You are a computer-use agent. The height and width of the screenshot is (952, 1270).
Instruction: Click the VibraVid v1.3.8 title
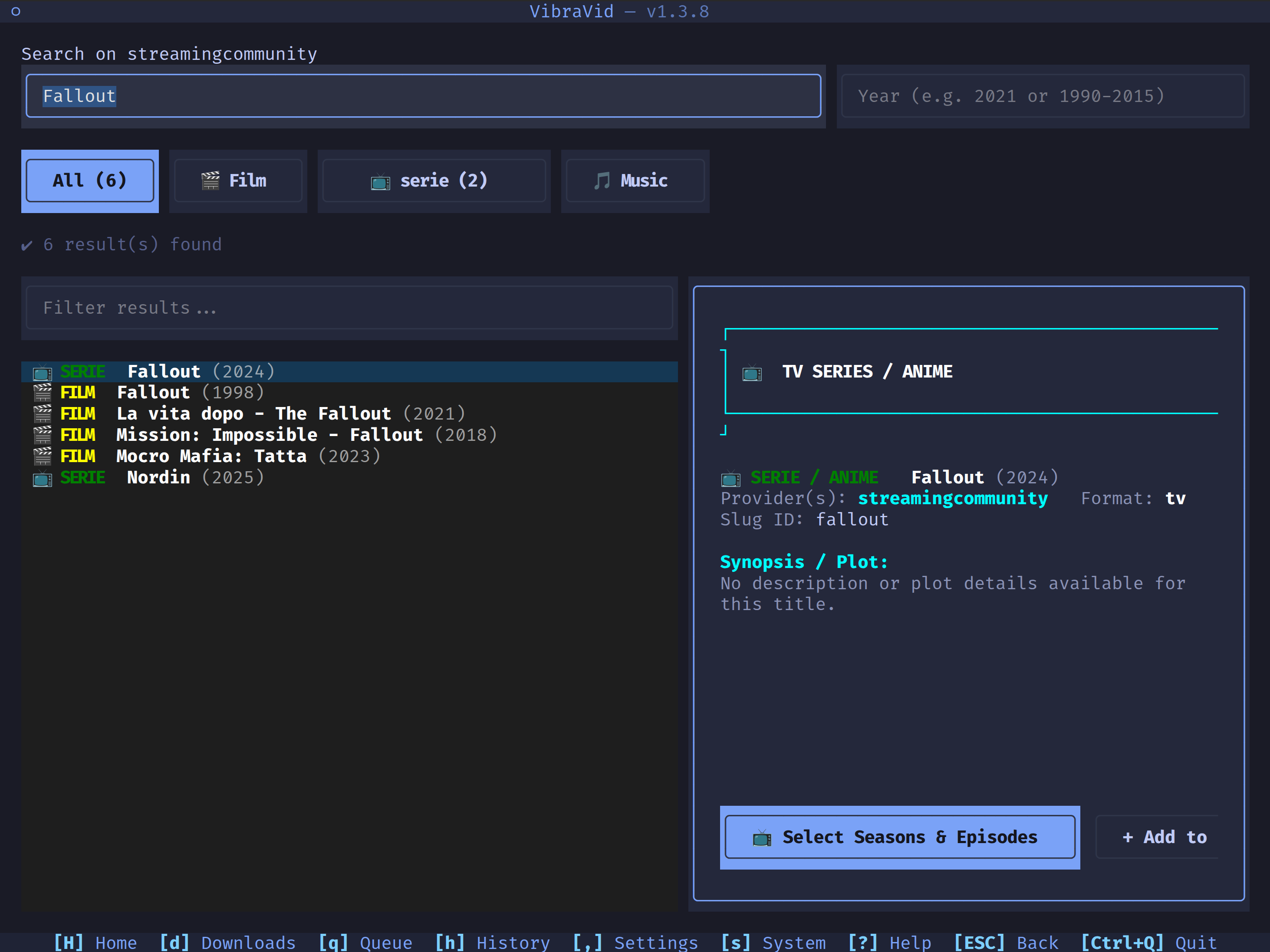click(x=619, y=11)
